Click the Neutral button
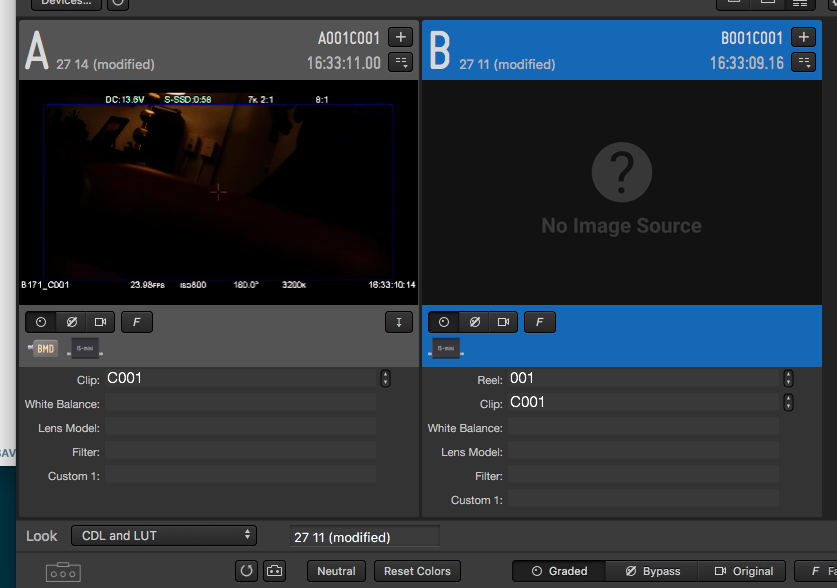The height and width of the screenshot is (588, 837). coord(336,571)
